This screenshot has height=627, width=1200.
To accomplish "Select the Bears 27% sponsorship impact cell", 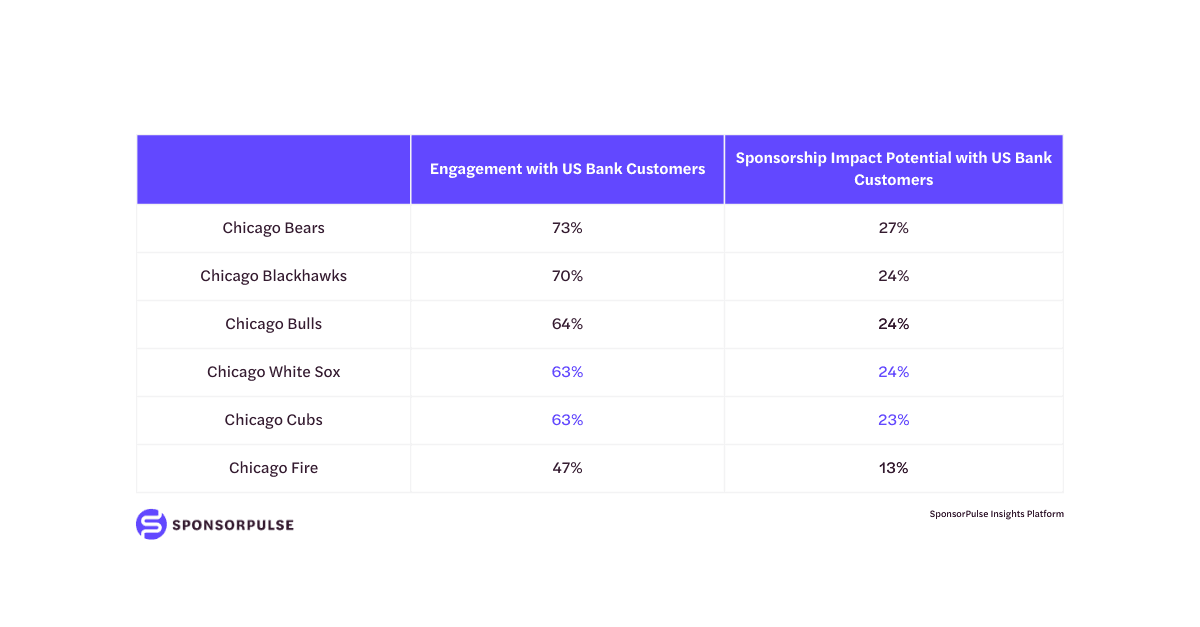I will coord(893,228).
